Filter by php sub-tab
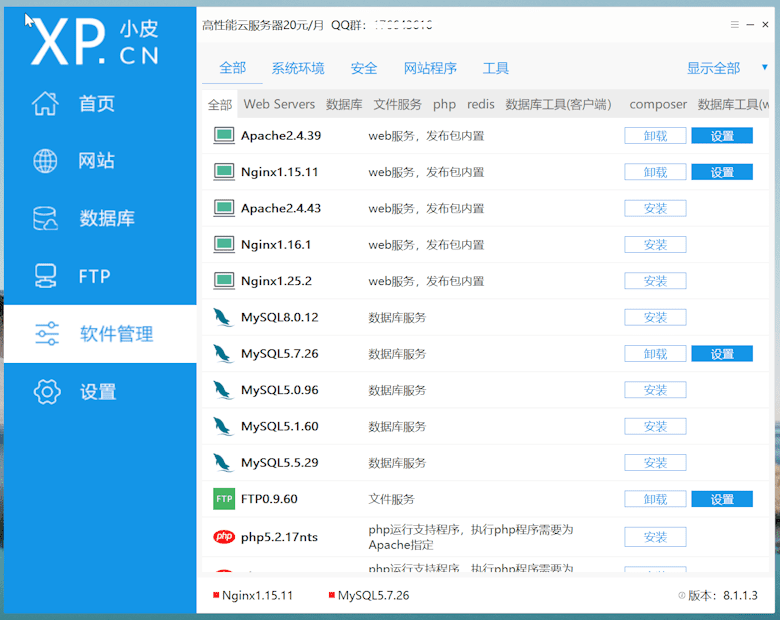The width and height of the screenshot is (780, 620). [444, 104]
